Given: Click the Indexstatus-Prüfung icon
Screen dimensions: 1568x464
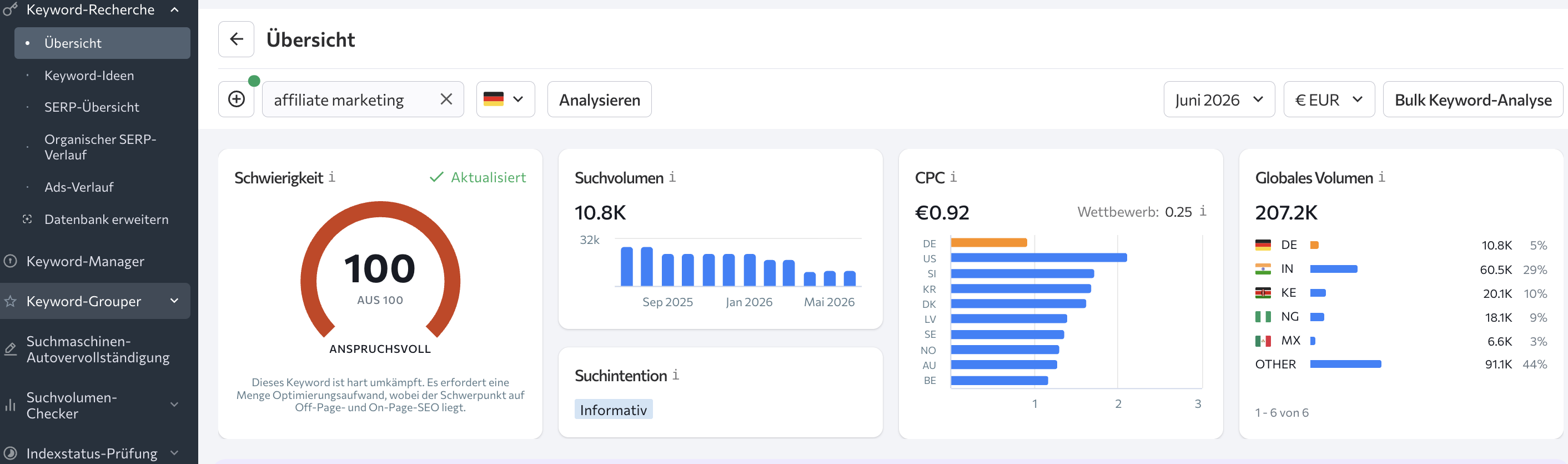Looking at the screenshot, I should click(x=11, y=453).
